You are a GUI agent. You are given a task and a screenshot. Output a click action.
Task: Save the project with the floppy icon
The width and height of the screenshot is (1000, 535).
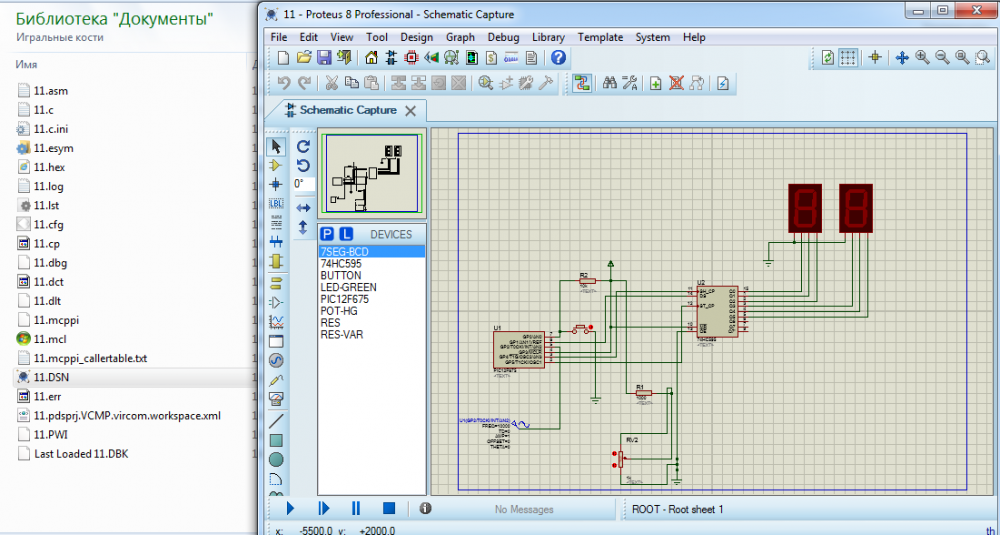[324, 58]
